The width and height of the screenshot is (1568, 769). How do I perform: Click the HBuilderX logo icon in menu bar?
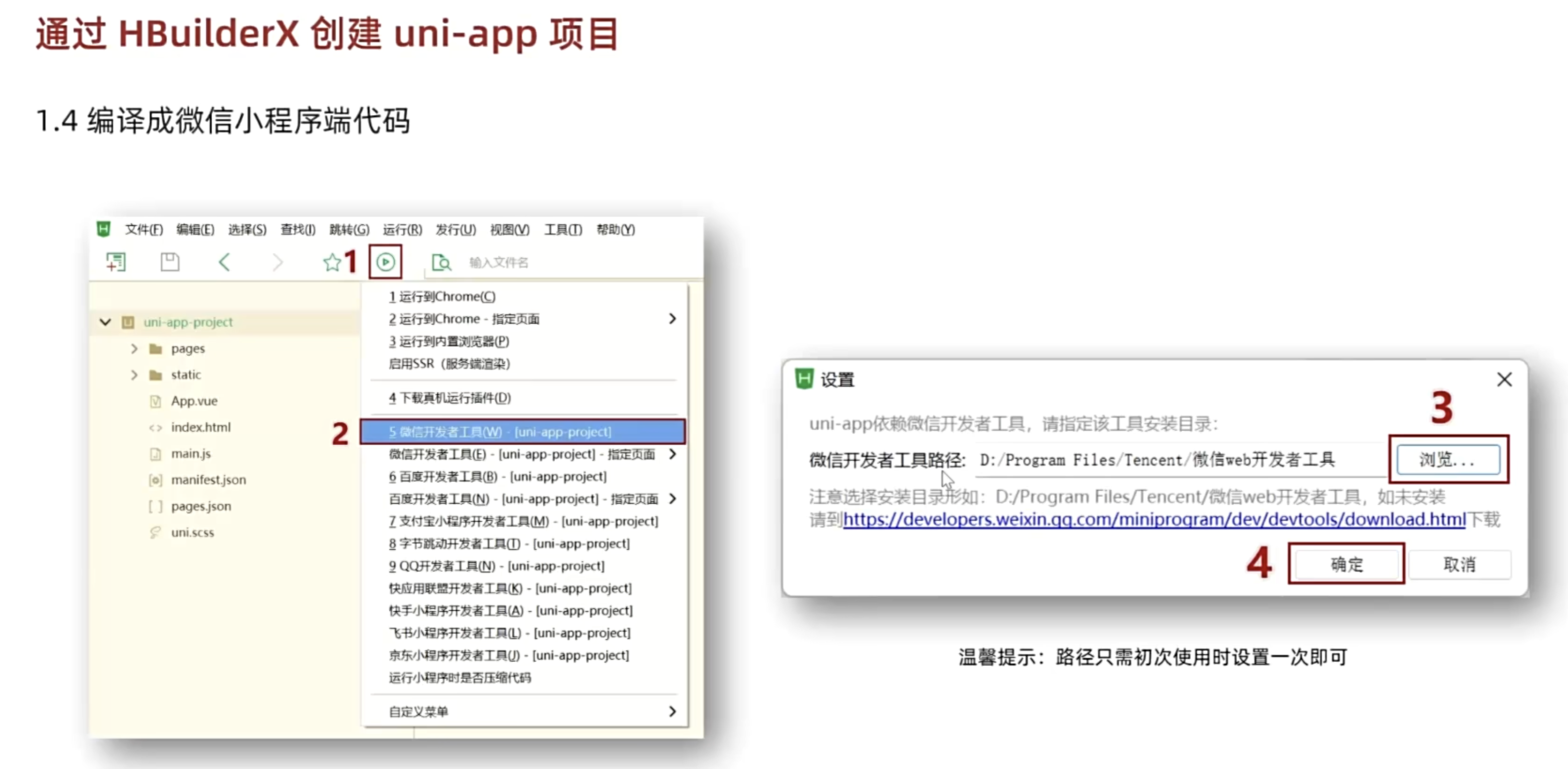[x=104, y=229]
